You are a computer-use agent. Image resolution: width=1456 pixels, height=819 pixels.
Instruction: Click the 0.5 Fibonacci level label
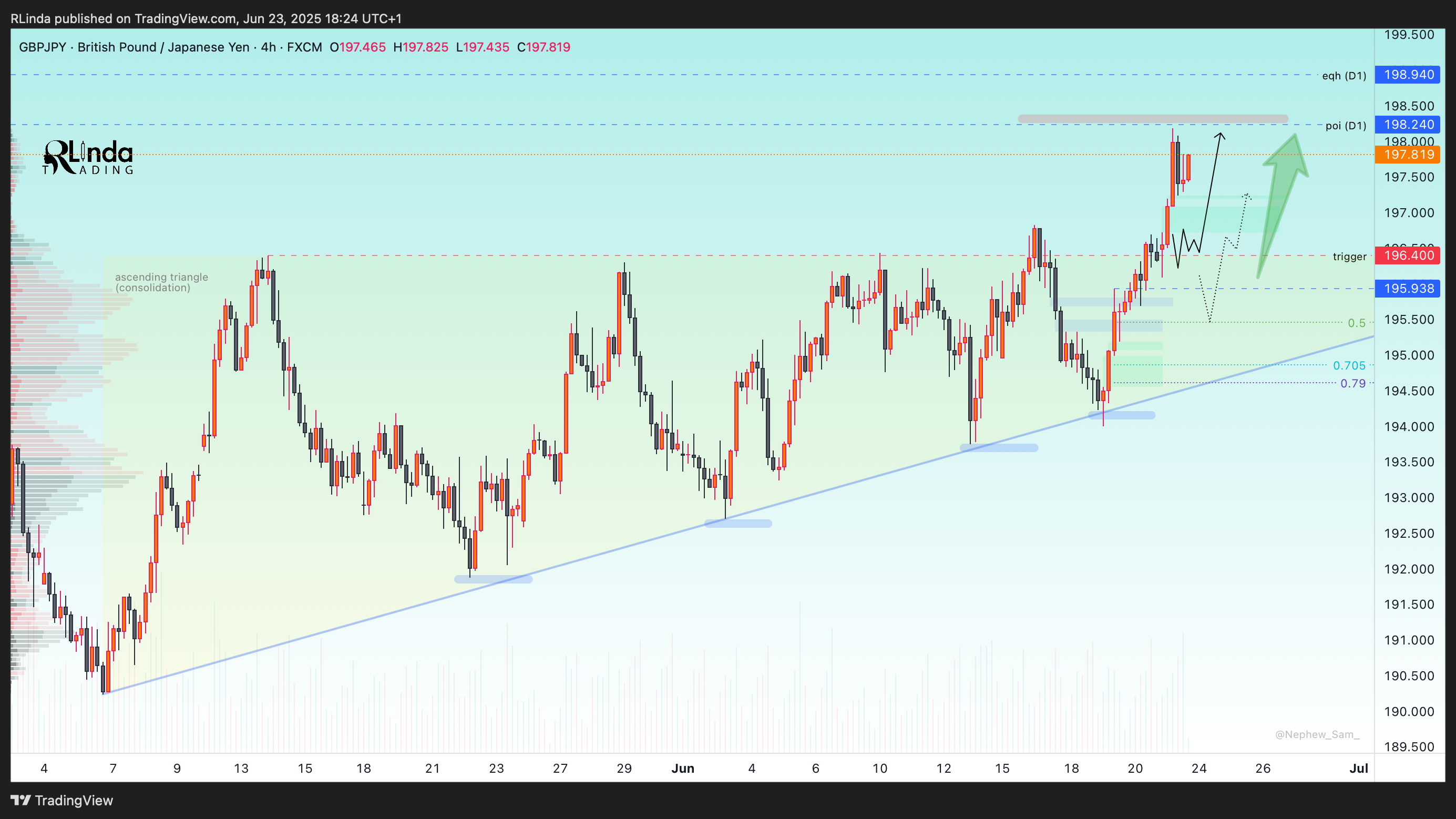coord(1356,323)
